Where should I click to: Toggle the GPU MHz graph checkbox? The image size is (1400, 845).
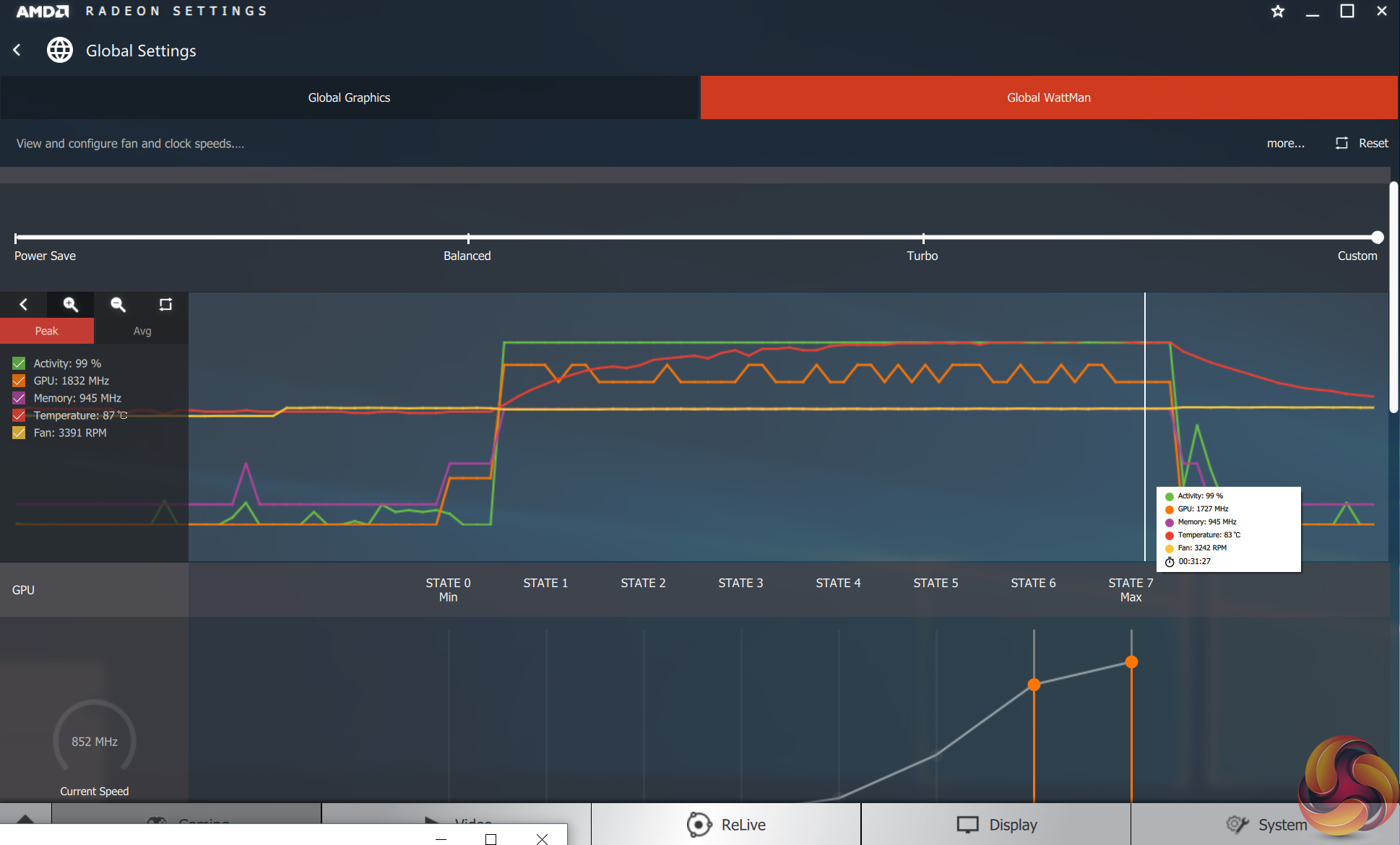click(x=19, y=381)
